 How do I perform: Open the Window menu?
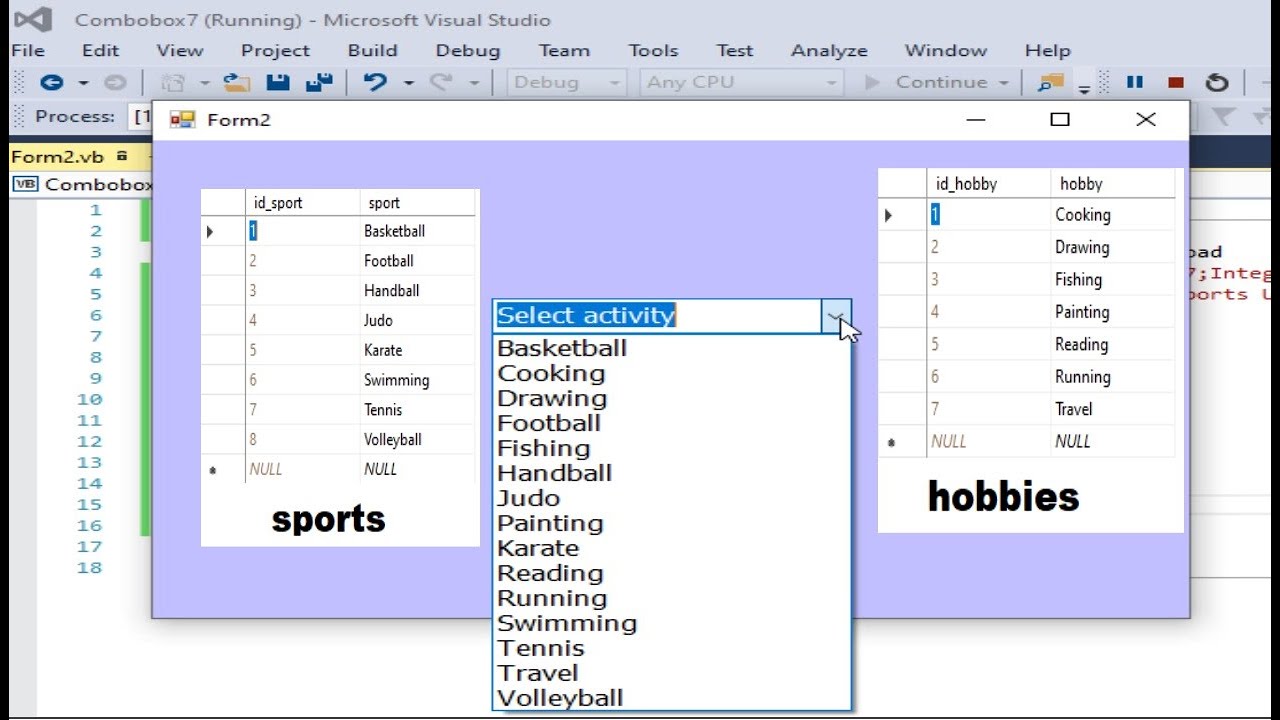(x=946, y=51)
